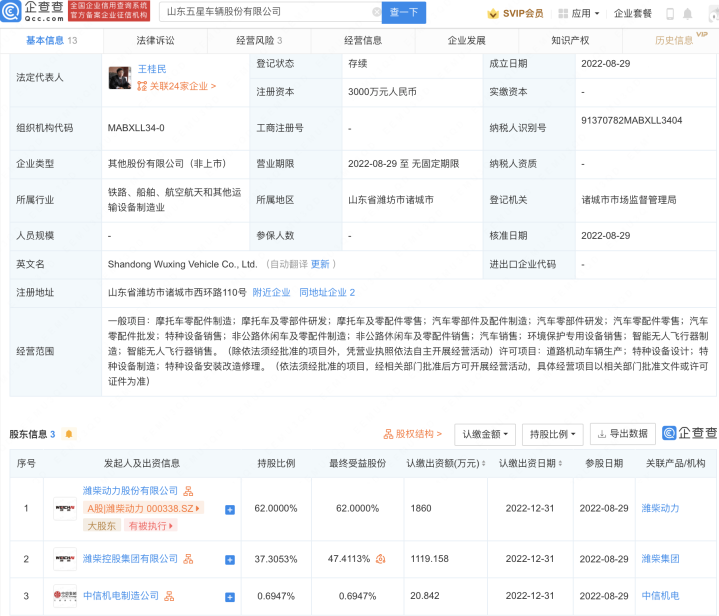Open equity structure icon next to 潍柴动力股份有限公司

(188, 491)
